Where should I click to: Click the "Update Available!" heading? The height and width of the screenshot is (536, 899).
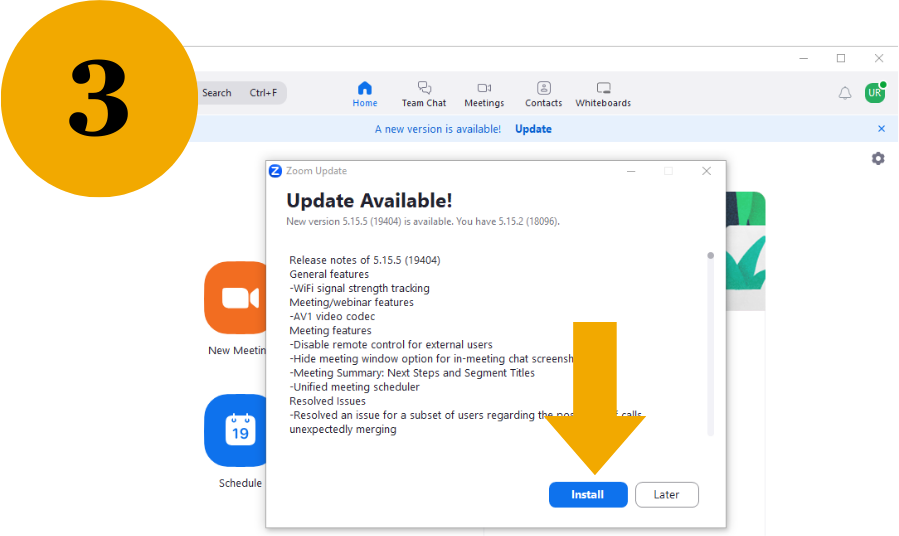(x=369, y=201)
